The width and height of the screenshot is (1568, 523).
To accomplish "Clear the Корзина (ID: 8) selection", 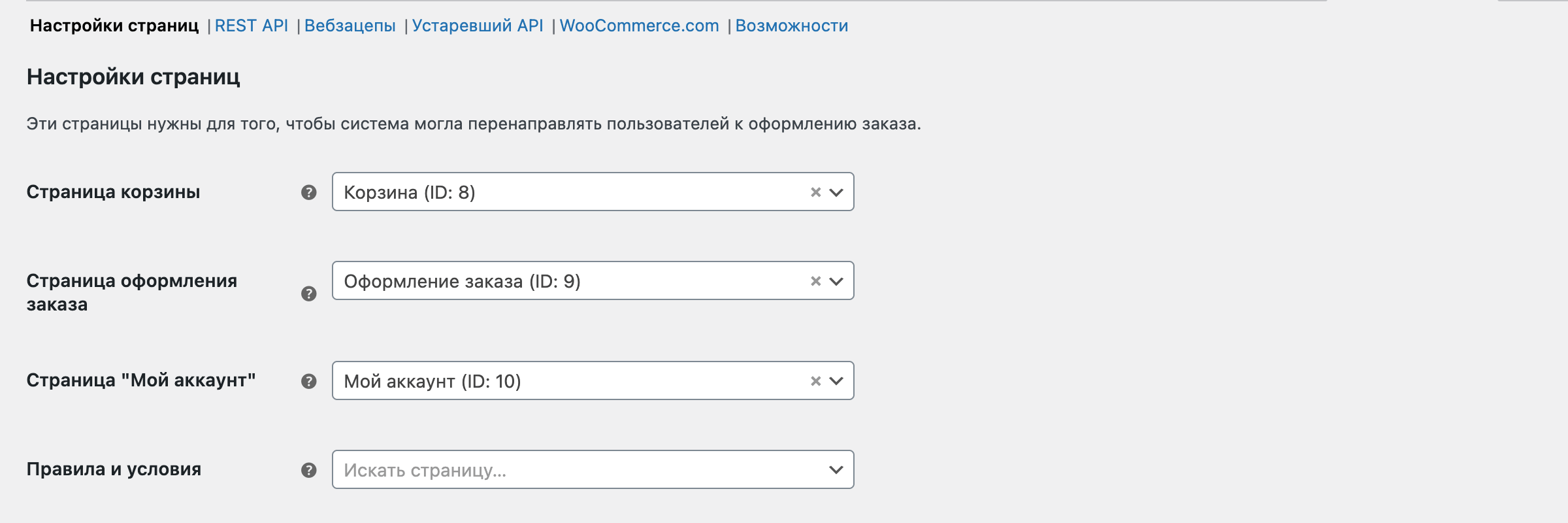I will 815,192.
